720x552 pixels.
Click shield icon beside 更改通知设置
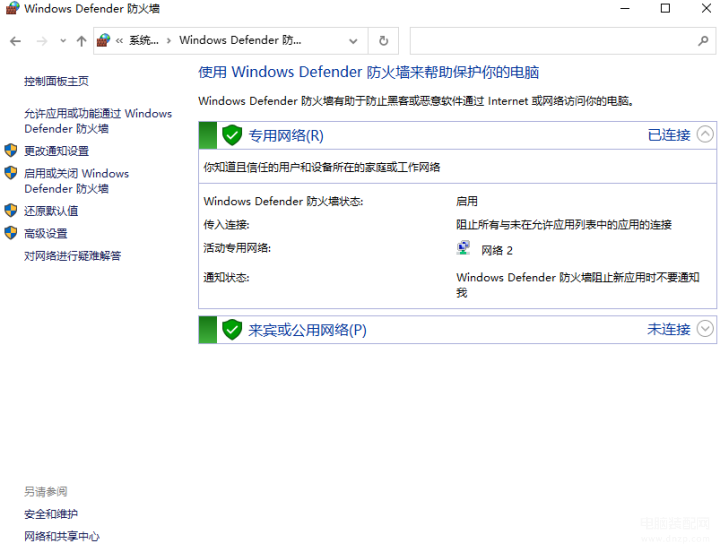pyautogui.click(x=11, y=150)
